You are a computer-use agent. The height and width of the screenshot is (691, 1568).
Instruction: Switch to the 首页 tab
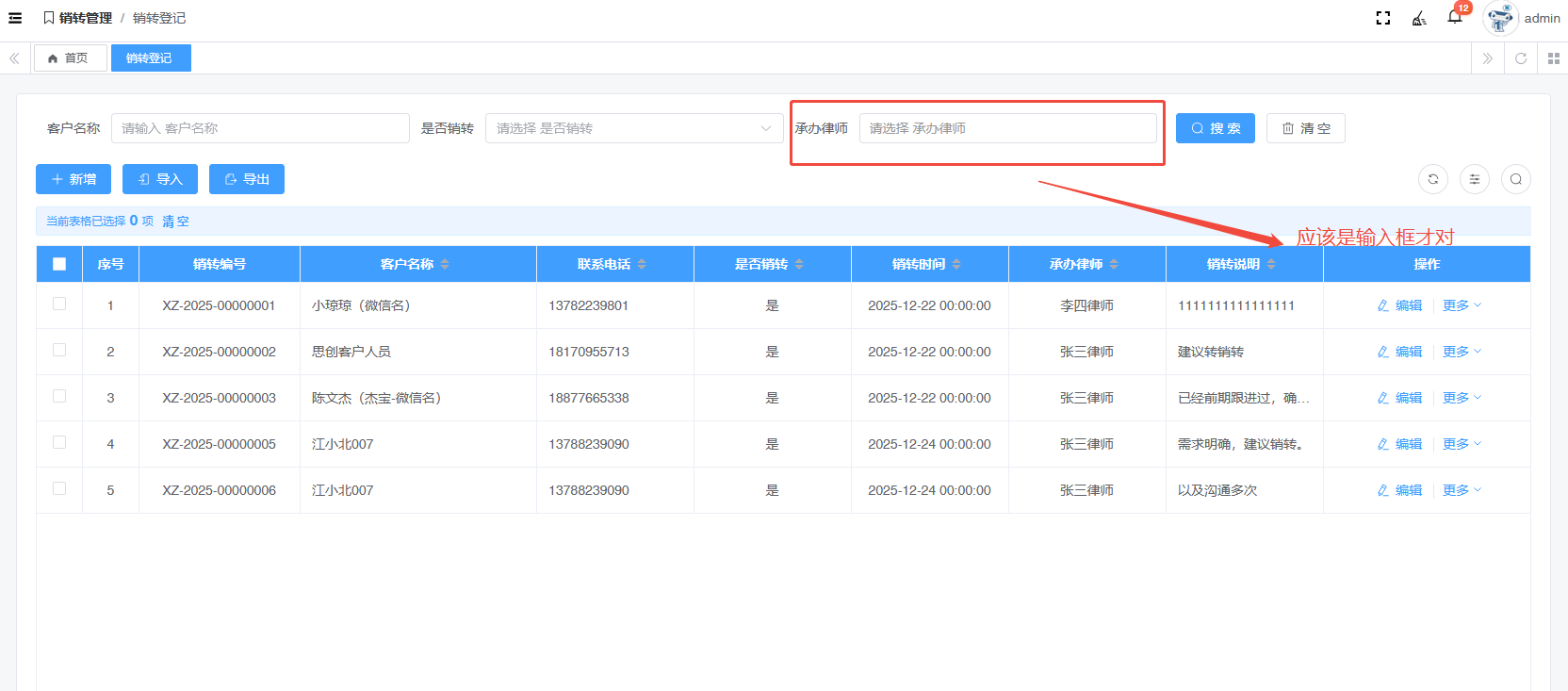click(70, 58)
